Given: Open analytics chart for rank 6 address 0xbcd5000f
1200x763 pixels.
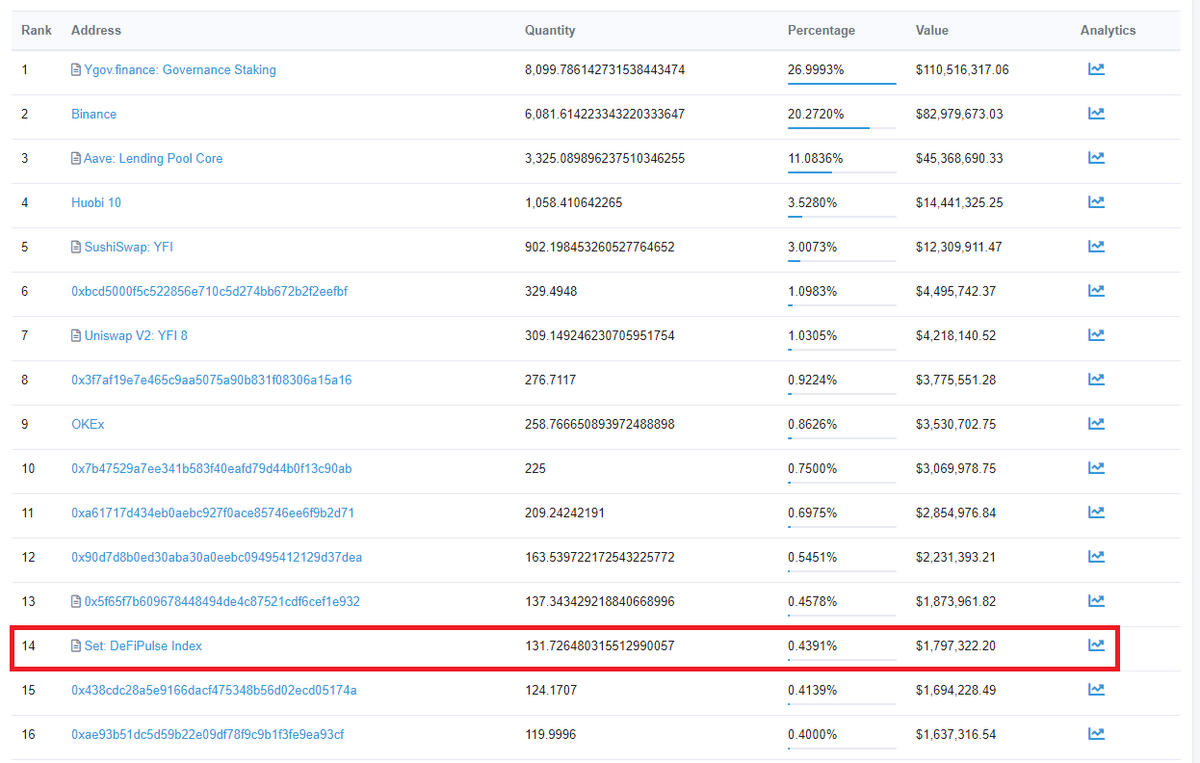Looking at the screenshot, I should (1096, 291).
